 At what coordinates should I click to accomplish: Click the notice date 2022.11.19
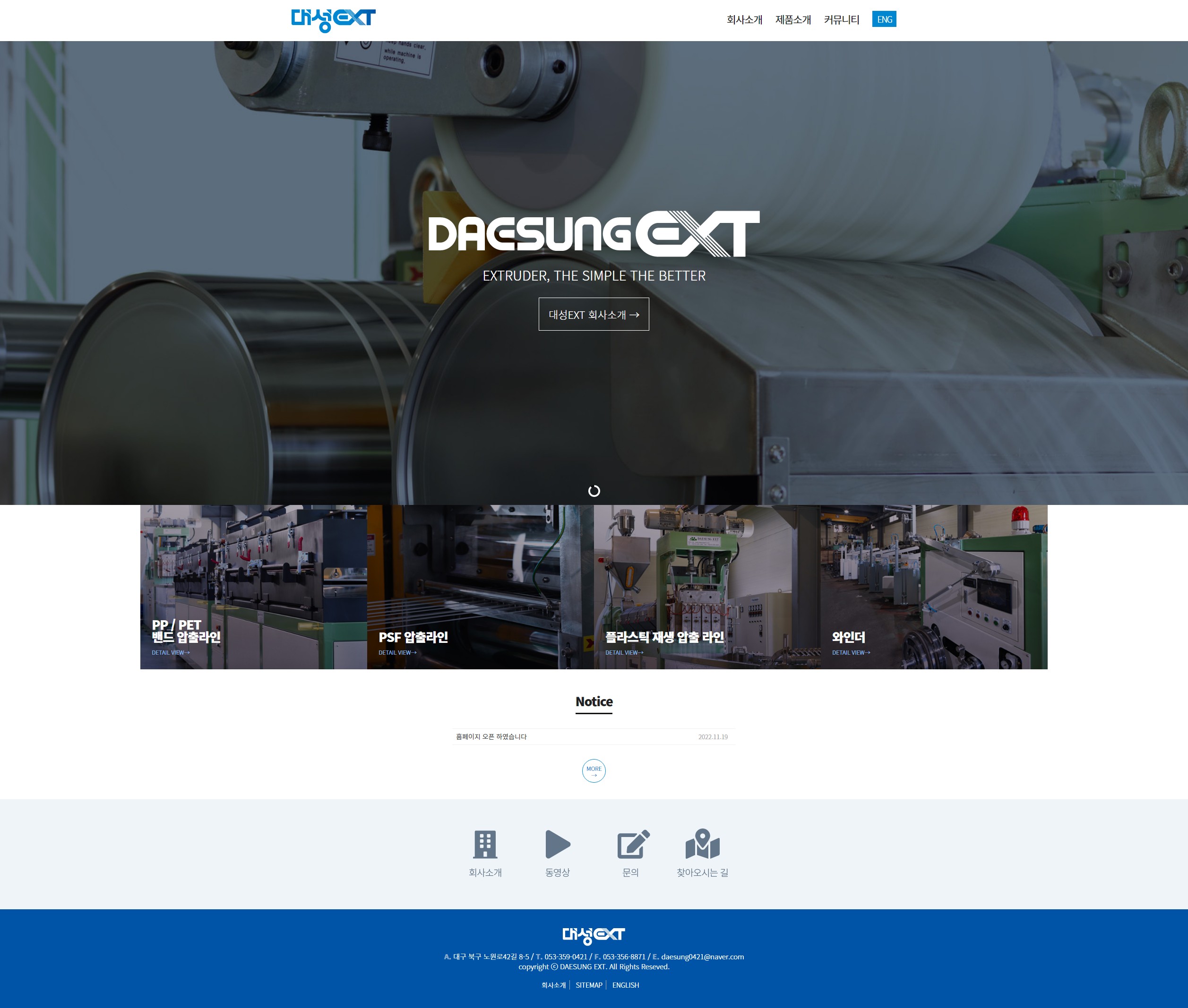(x=713, y=737)
